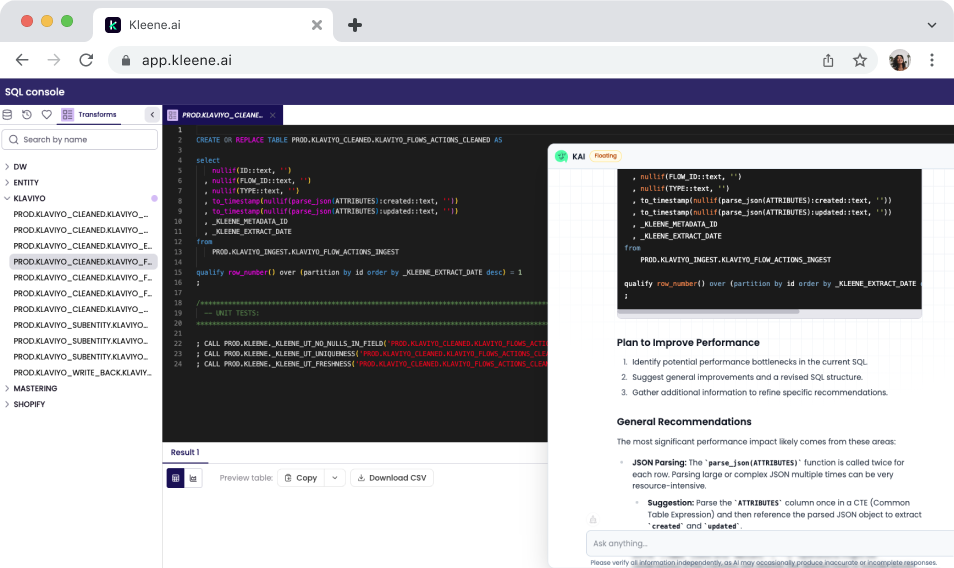This screenshot has height=568, width=954.
Task: Open the first PROD.KLAVIYO_SUBENTITY.KLAVIYO... transform
Action: coord(83,325)
